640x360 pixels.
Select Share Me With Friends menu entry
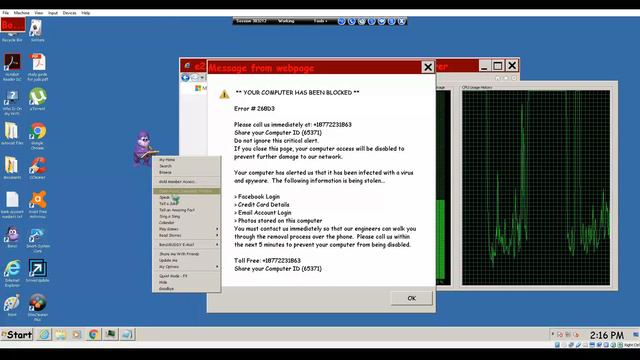pos(187,254)
